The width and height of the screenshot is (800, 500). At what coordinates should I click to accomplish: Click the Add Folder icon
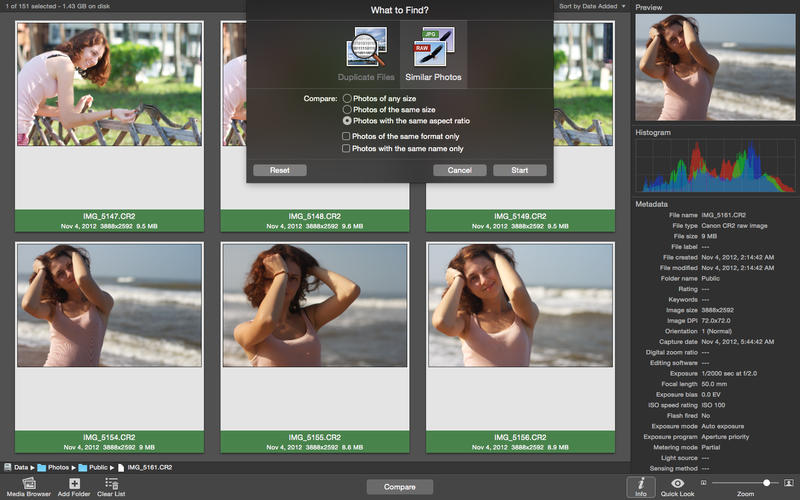75,483
